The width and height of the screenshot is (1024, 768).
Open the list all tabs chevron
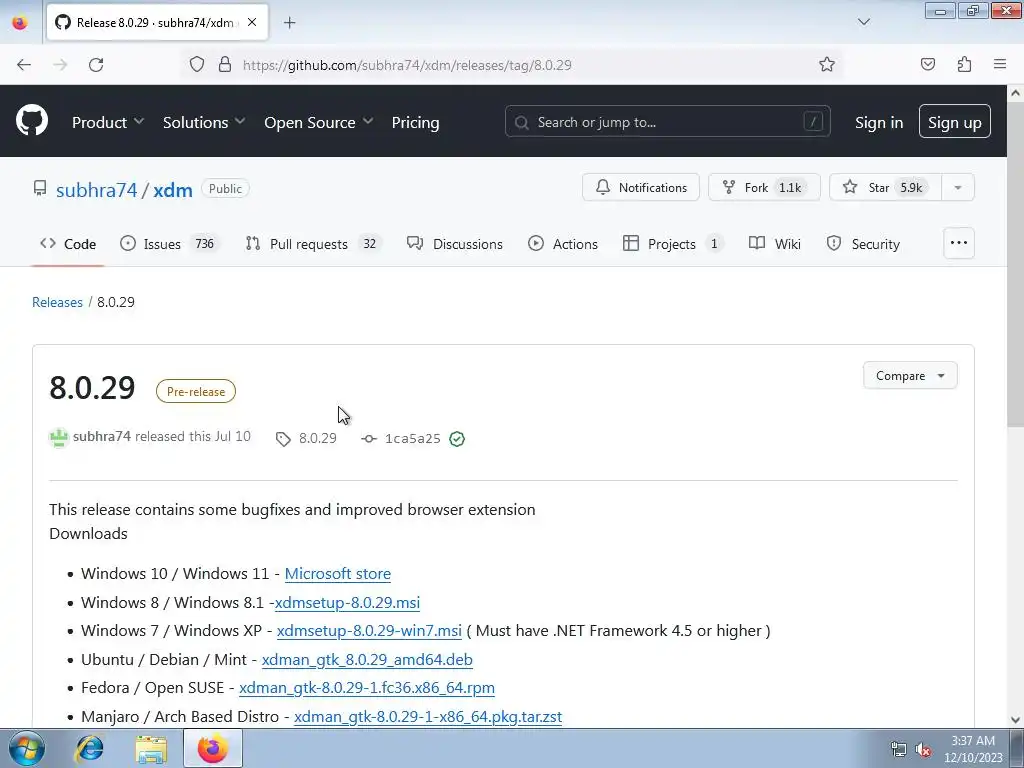[x=863, y=22]
